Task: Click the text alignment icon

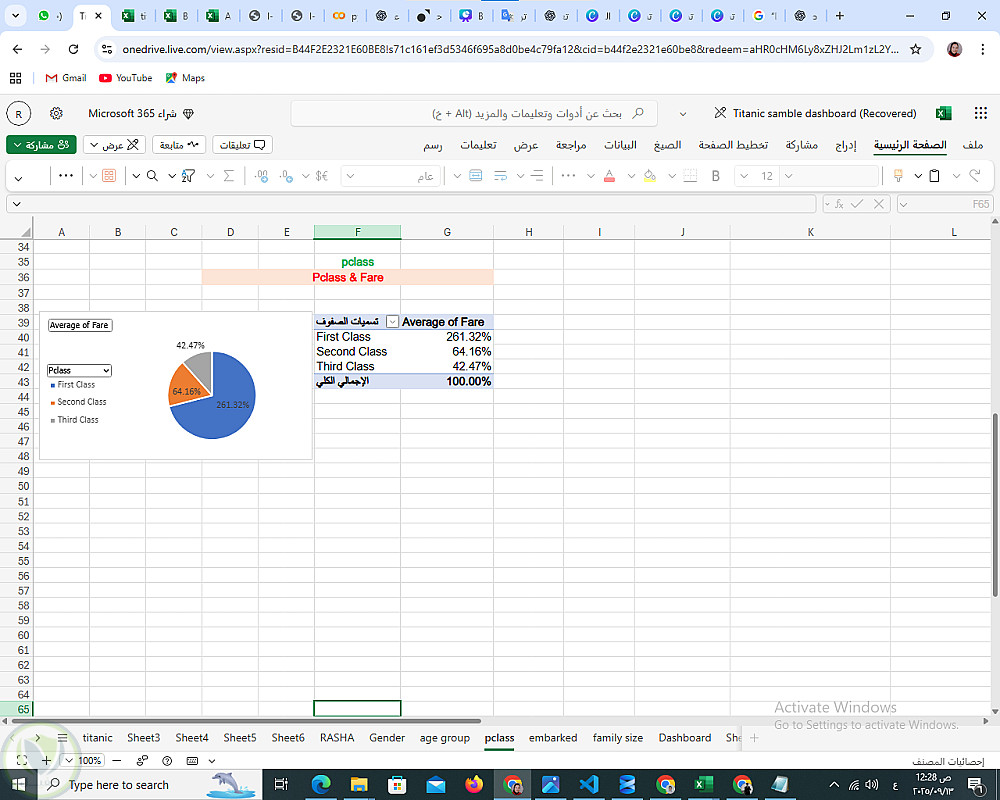Action: (x=538, y=176)
